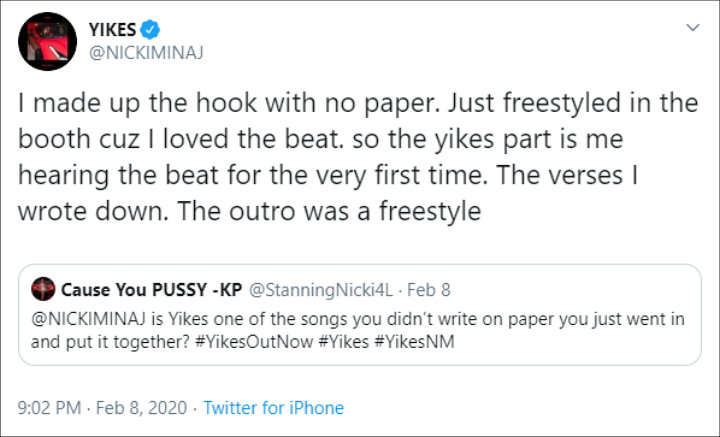This screenshot has height=437, width=720.
Task: Click the Feb 8 date on quoted tweet
Action: 428,290
